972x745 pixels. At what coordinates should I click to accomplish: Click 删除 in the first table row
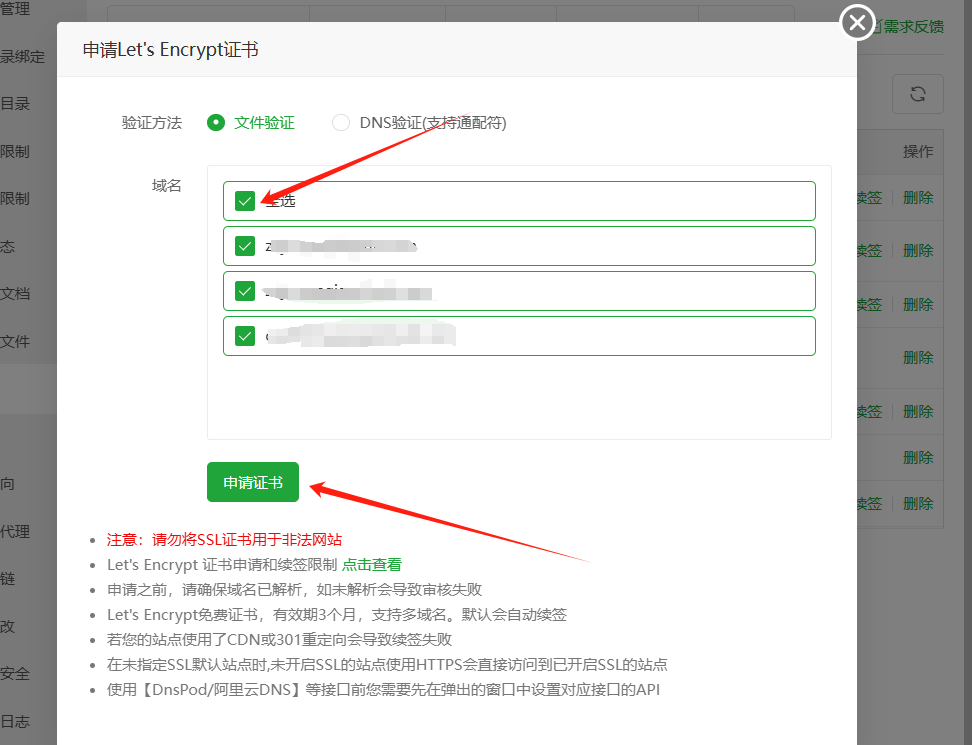pyautogui.click(x=918, y=198)
